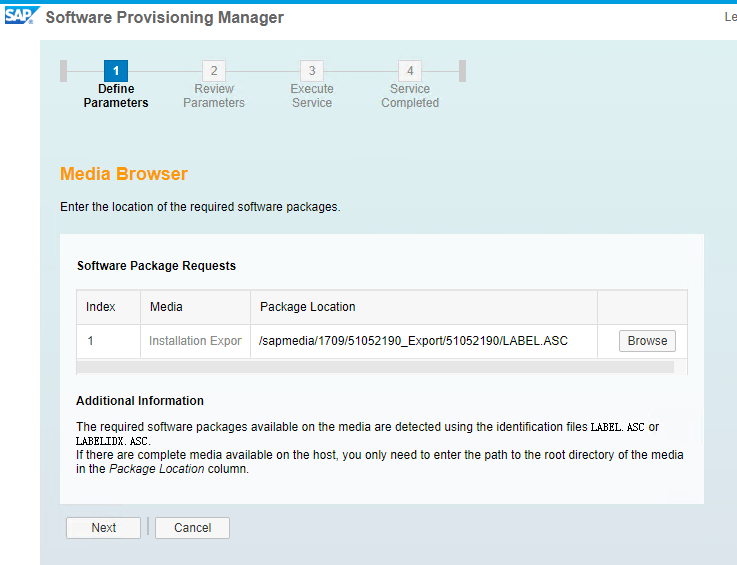Click the Package Location column header
Screen dimensions: 737x565
pos(424,307)
